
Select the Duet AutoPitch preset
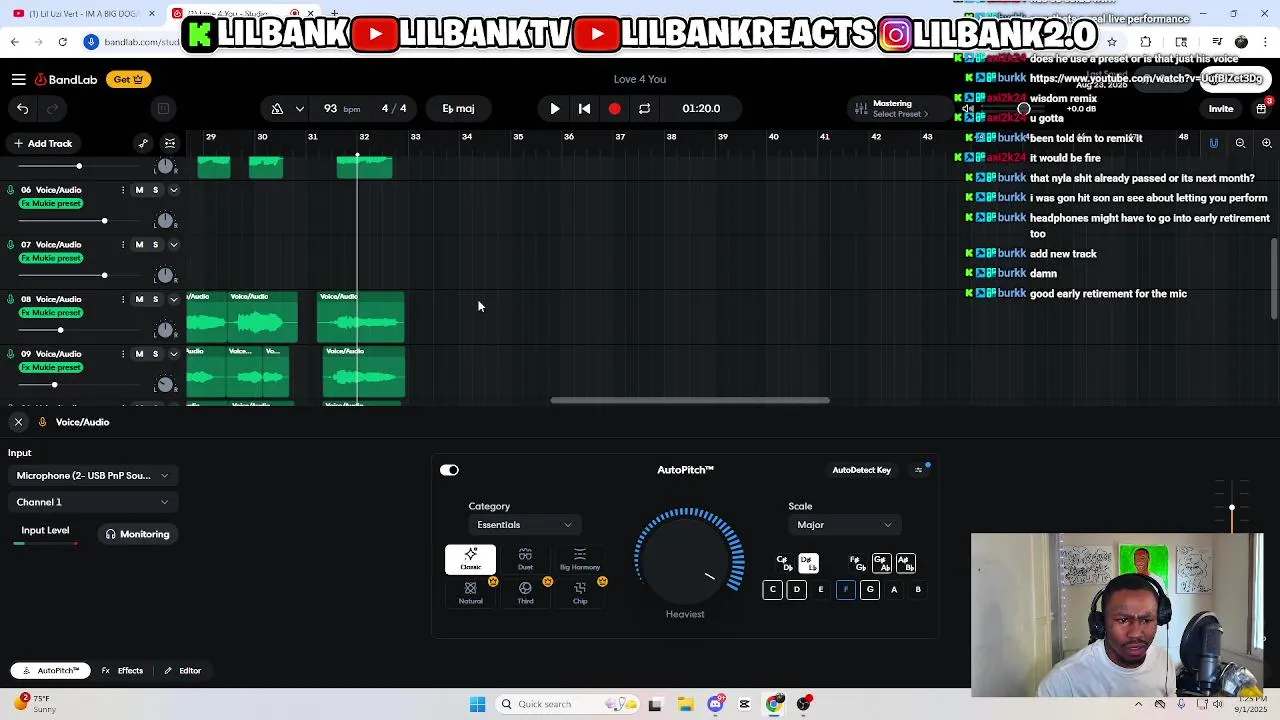point(525,560)
